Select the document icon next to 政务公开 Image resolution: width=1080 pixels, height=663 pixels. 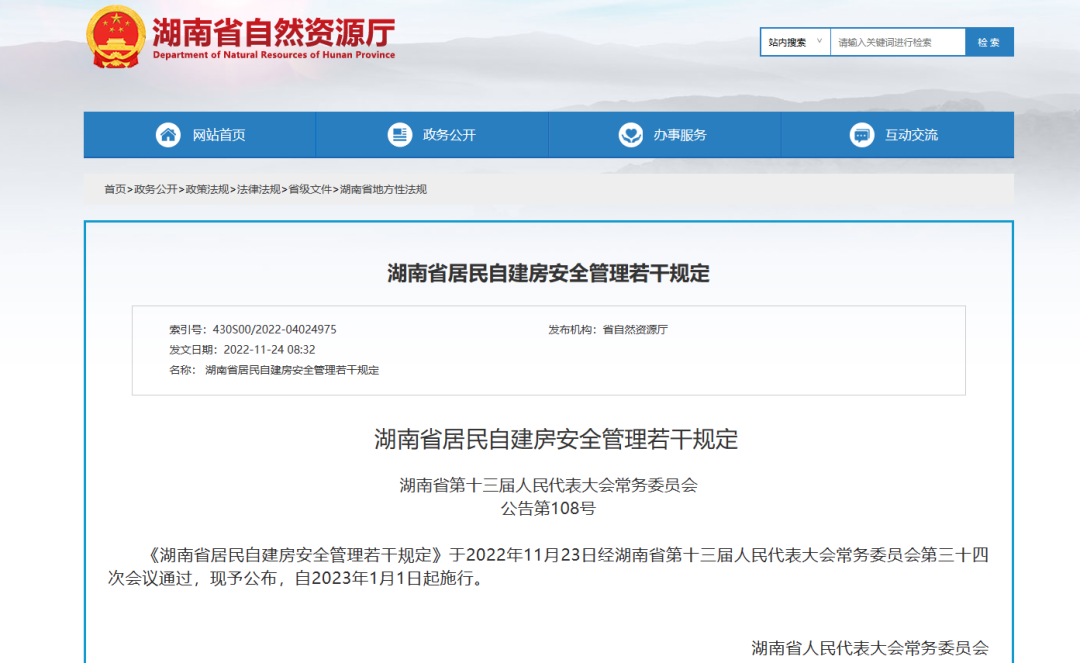(400, 135)
